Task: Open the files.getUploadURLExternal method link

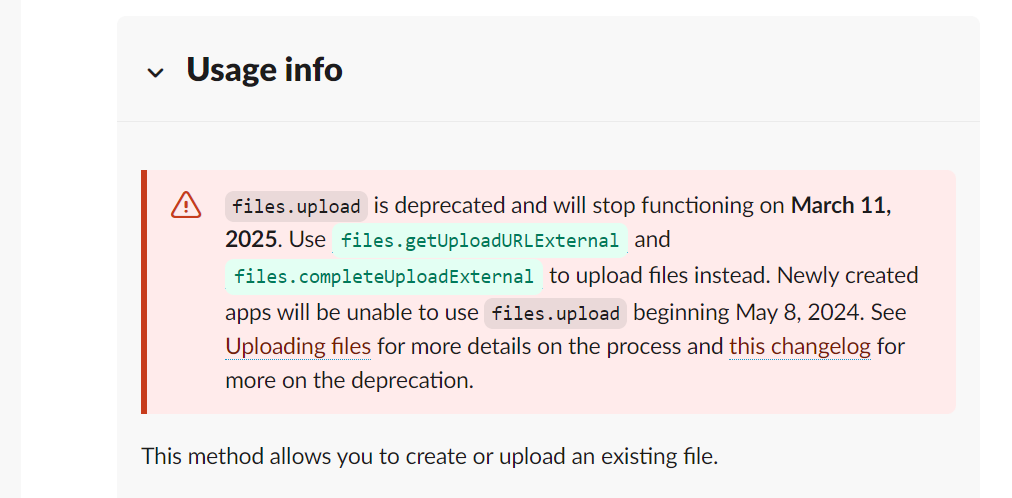Action: point(480,241)
